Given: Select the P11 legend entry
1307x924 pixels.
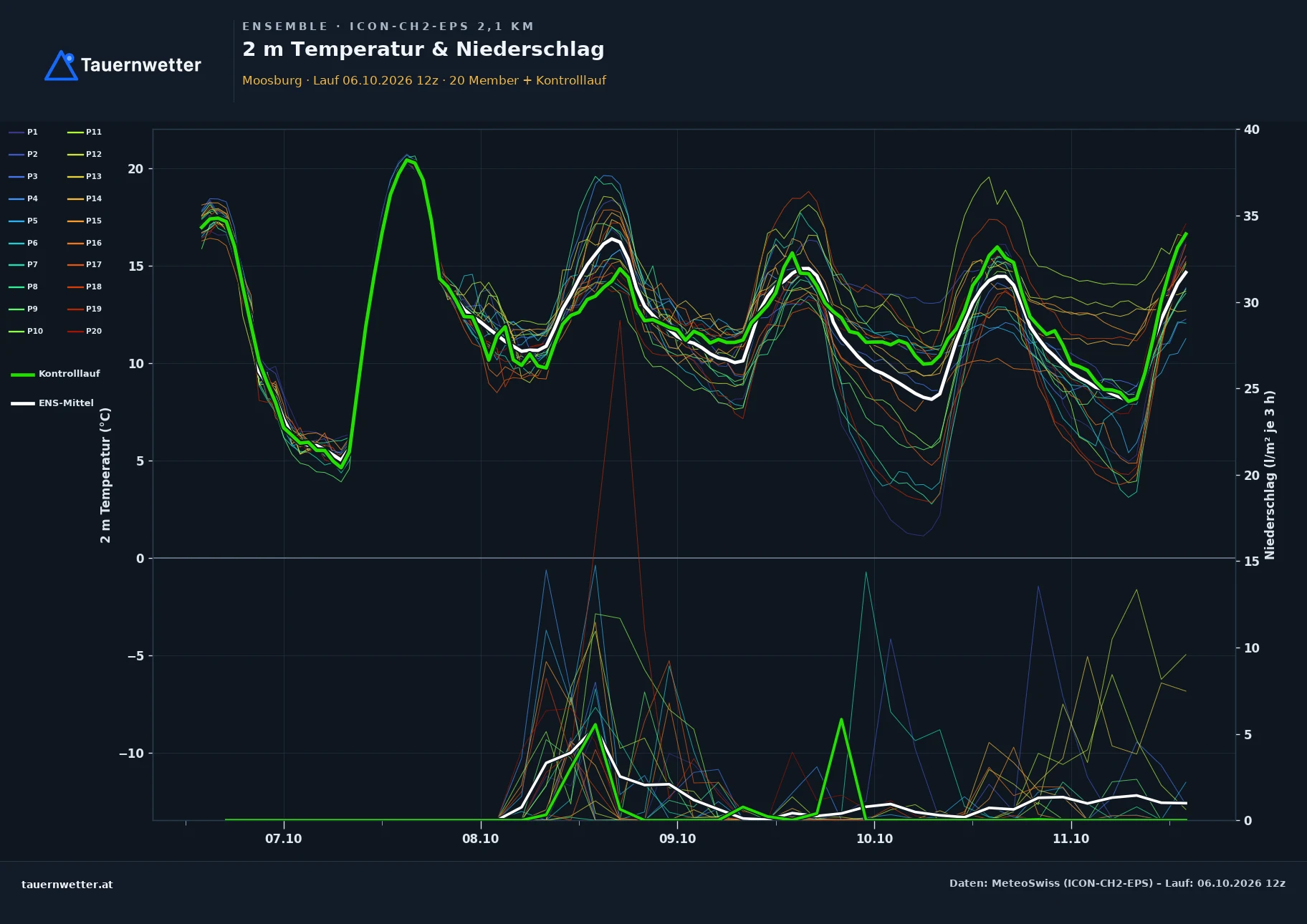Looking at the screenshot, I should click(x=85, y=132).
